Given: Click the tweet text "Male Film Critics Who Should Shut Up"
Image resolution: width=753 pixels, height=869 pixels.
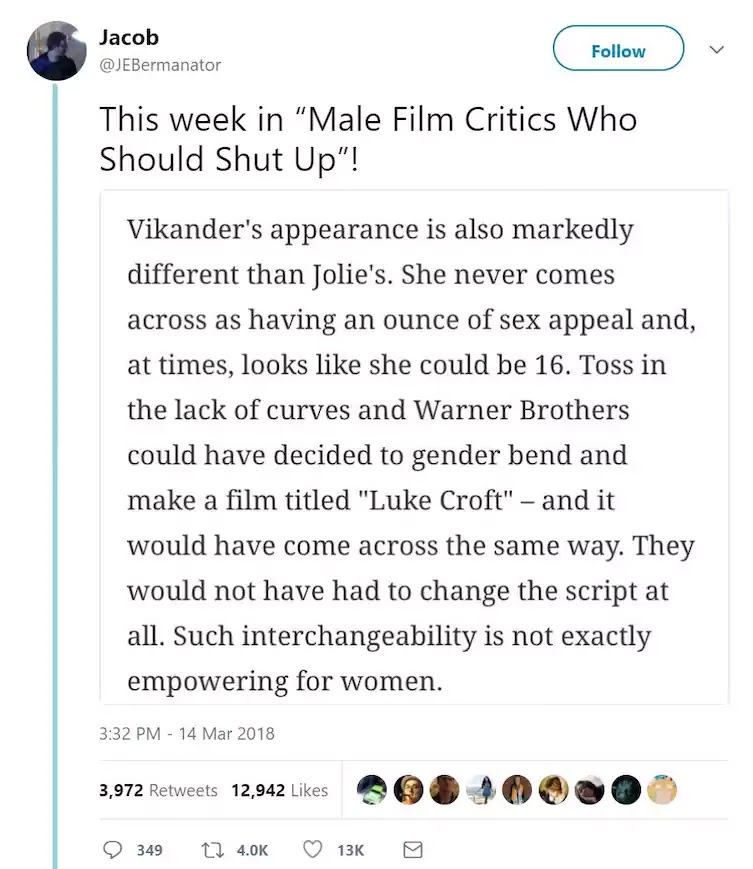Looking at the screenshot, I should coord(368,138).
